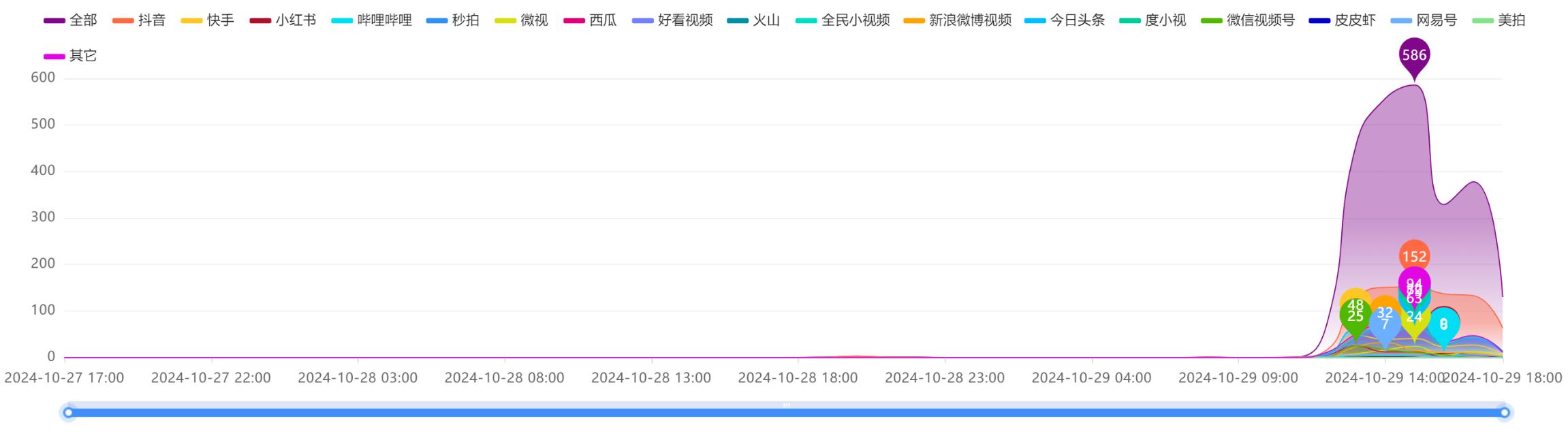Toggle 其它 legend entry
This screenshot has height=436, width=1568.
71,56
